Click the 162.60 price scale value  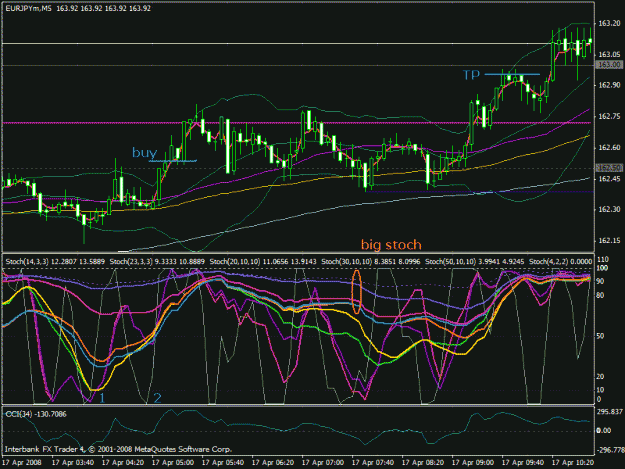click(x=609, y=147)
